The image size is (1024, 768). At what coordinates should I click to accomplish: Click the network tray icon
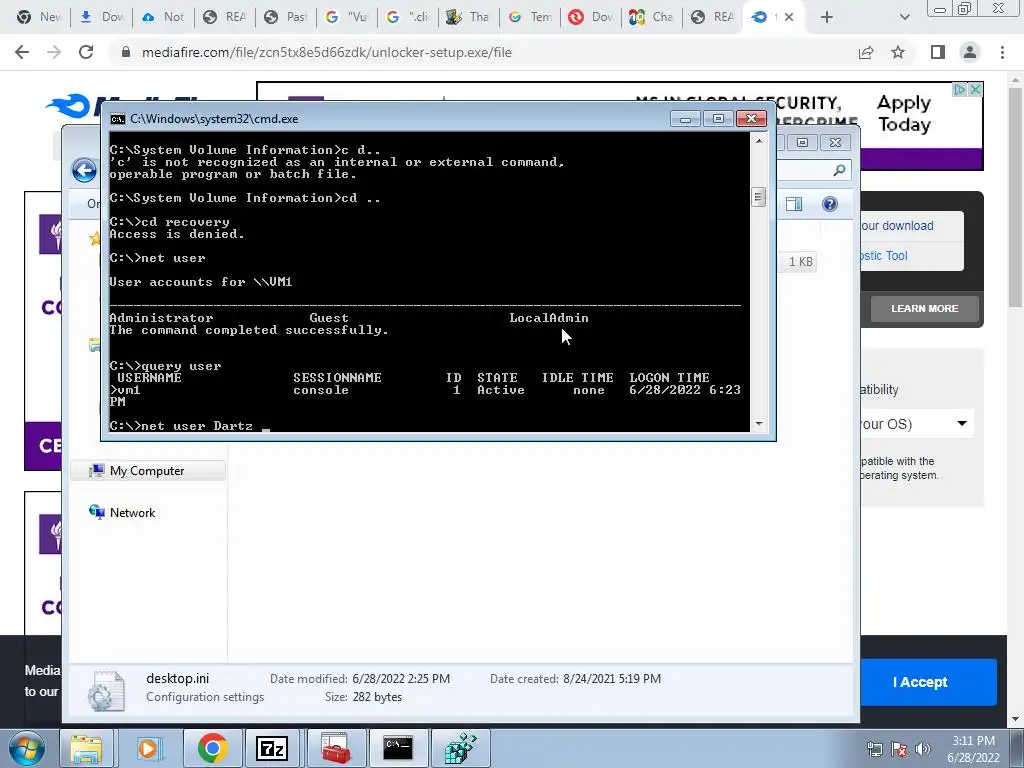tap(874, 749)
